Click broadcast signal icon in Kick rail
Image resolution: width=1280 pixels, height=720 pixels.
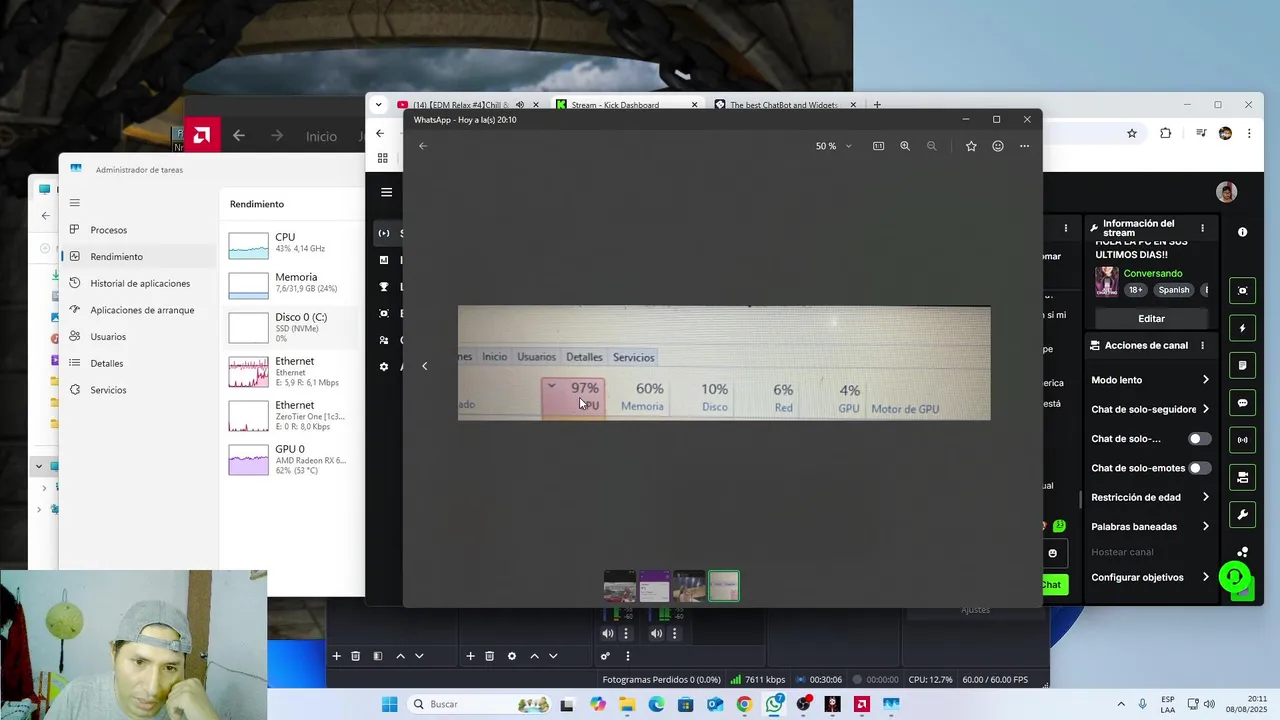(1242, 440)
